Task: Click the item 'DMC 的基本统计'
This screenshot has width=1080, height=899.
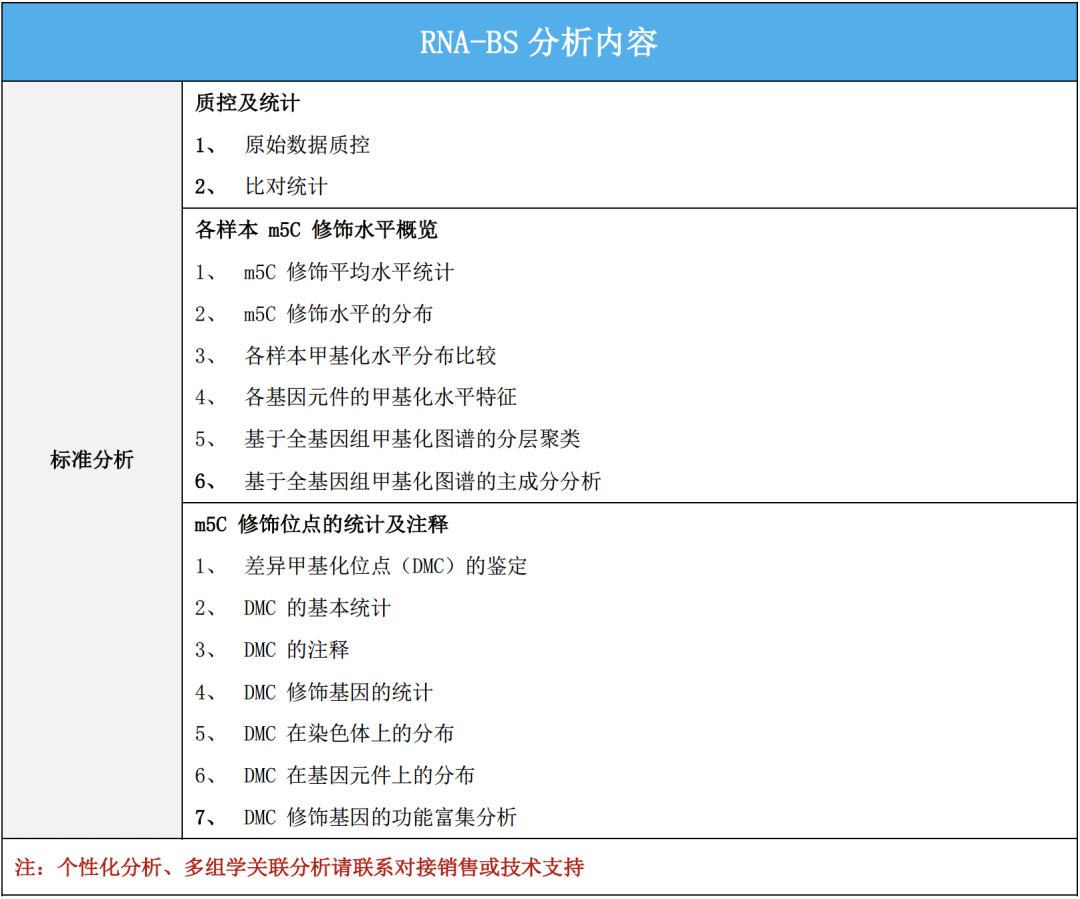Action: (318, 608)
